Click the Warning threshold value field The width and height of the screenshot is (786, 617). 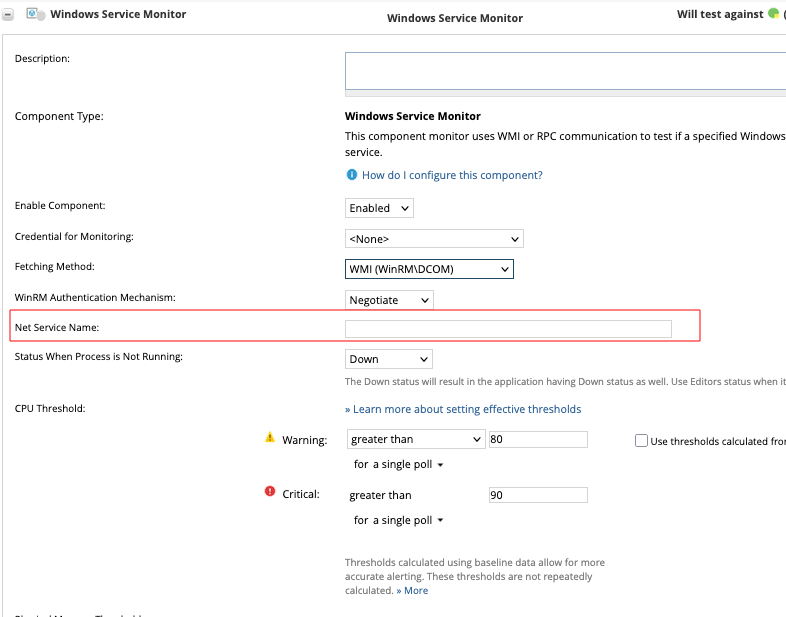pyautogui.click(x=538, y=439)
